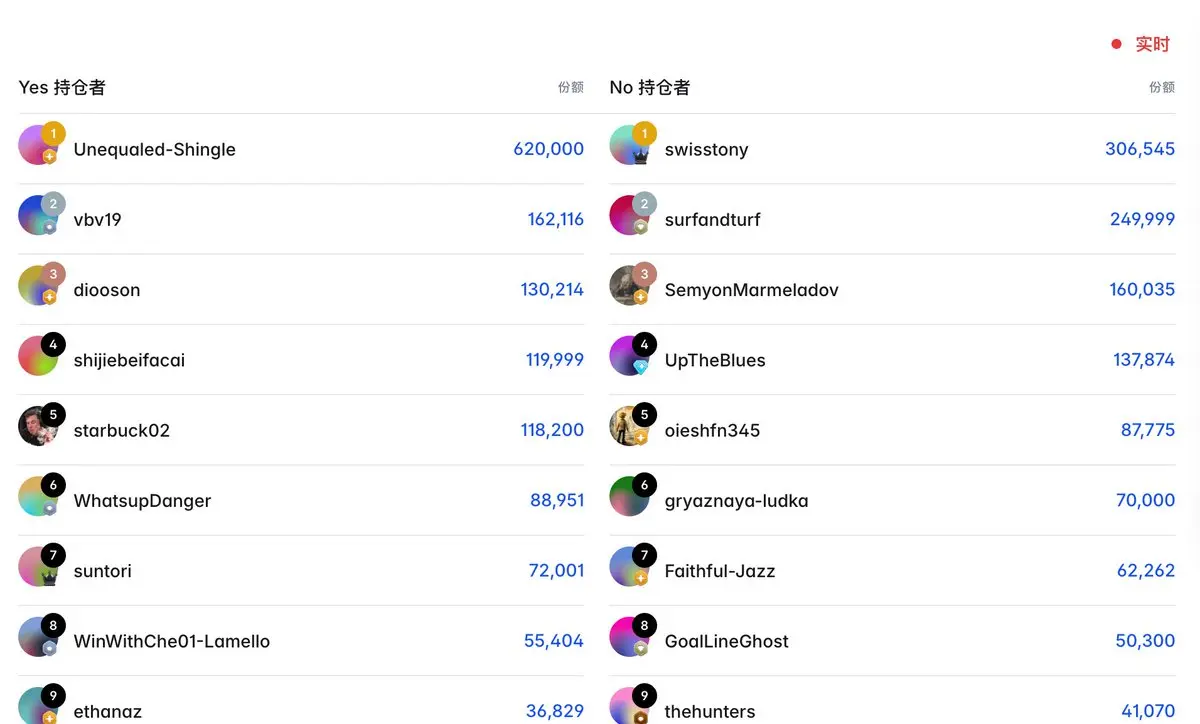This screenshot has height=724, width=1200.
Task: Click starbuck02's profile photo
Action: (38, 427)
